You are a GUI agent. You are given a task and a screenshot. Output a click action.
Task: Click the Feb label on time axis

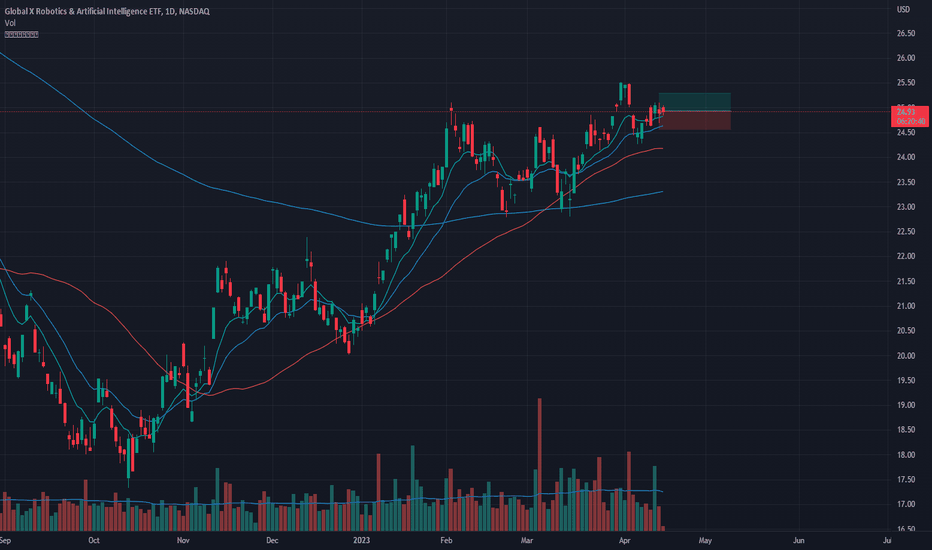446,540
